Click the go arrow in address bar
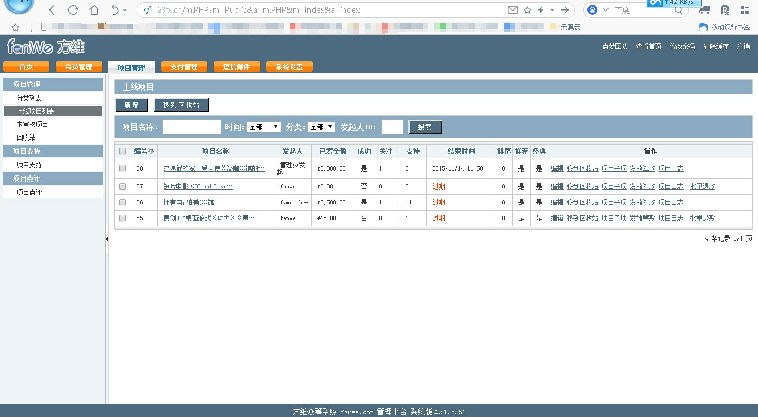This screenshot has width=758, height=417. point(564,10)
